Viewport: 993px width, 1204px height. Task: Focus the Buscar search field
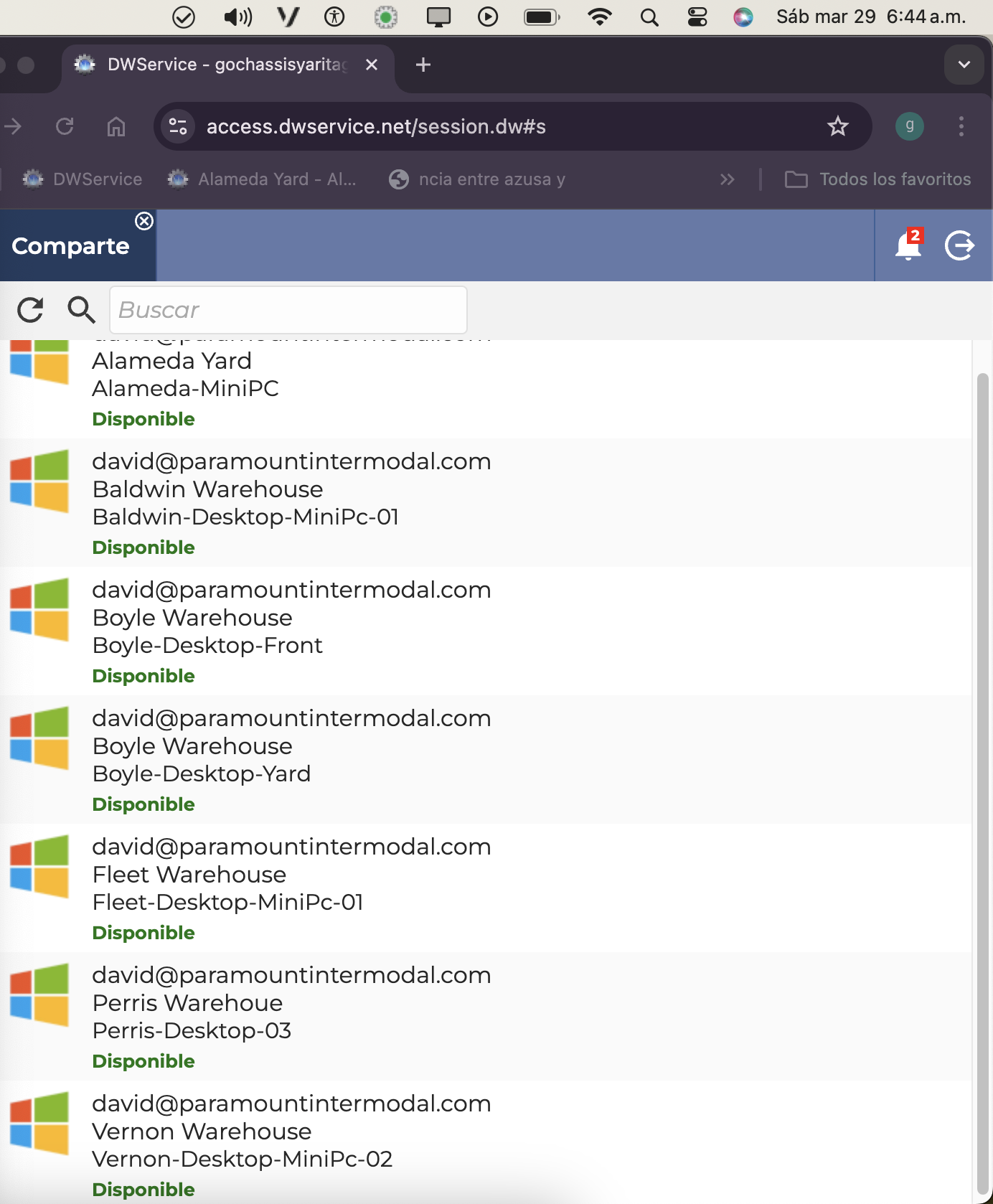(288, 310)
